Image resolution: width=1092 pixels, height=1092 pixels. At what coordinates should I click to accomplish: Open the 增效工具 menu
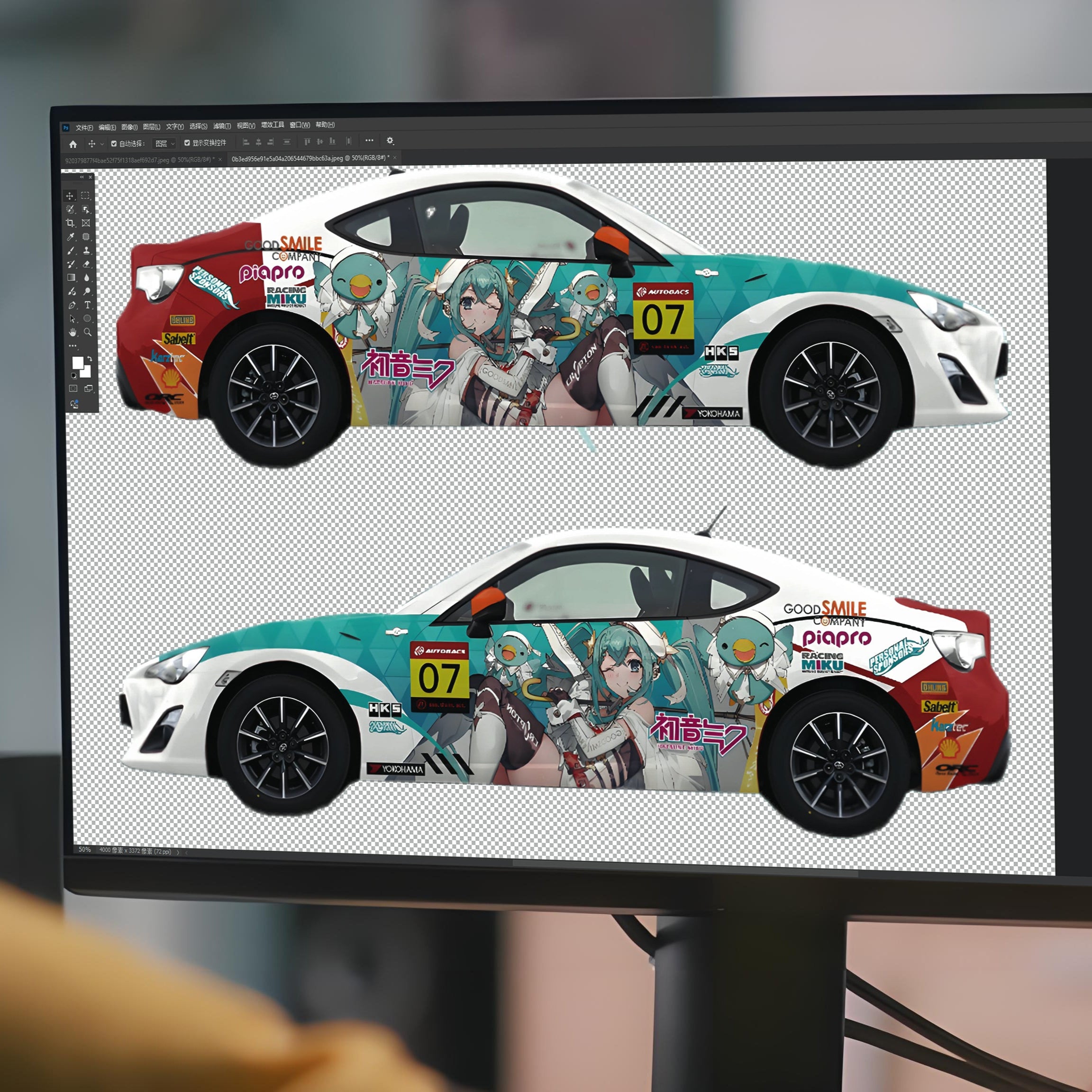[x=273, y=125]
